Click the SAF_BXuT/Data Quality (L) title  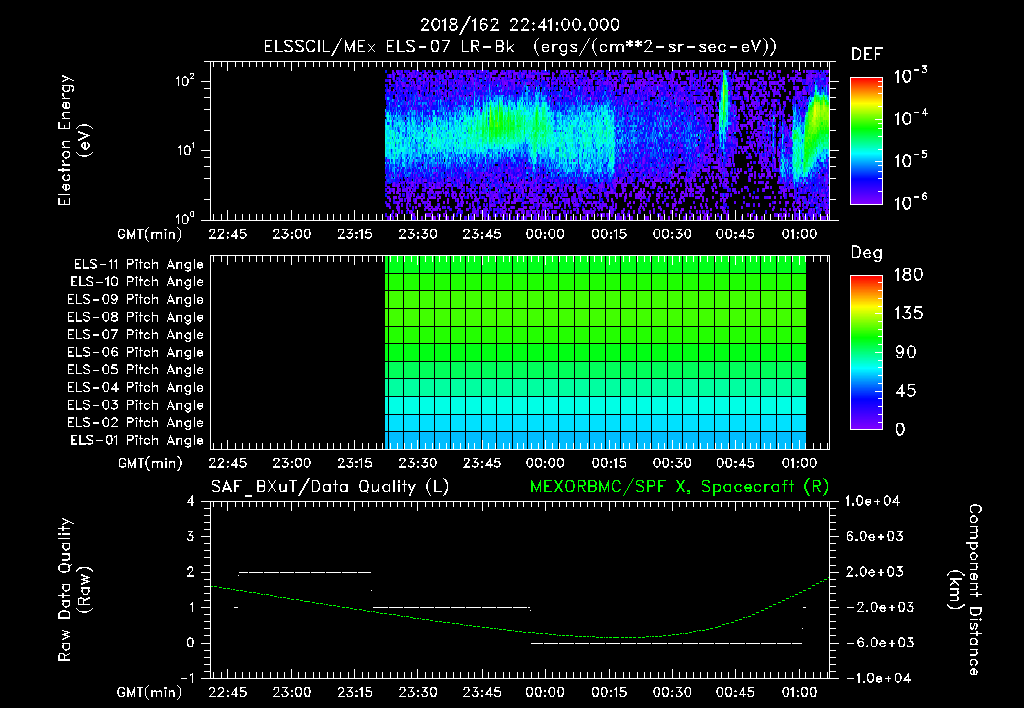(330, 487)
